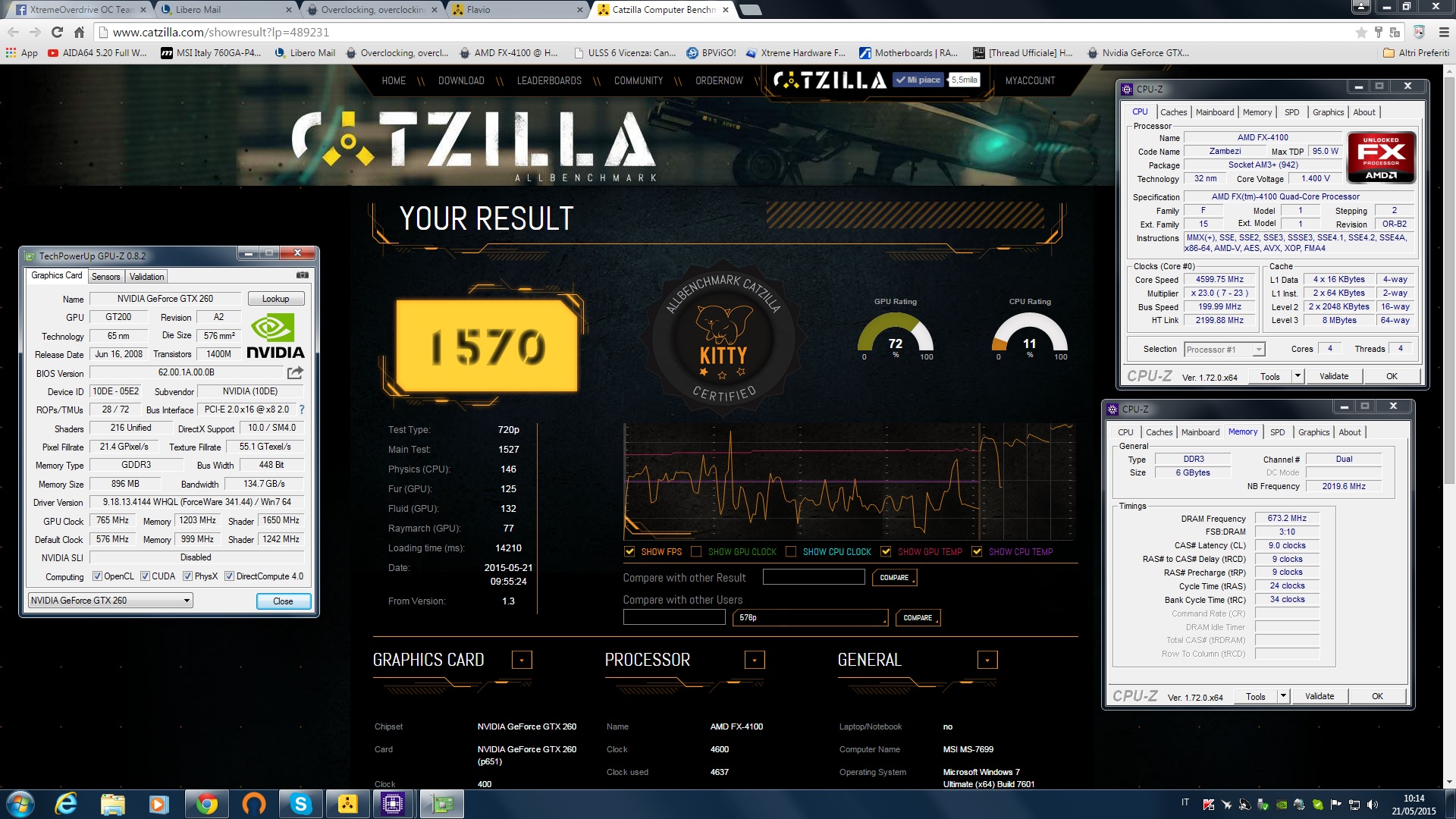1456x819 pixels.
Task: Open the new tab button in Chrome
Action: 750,10
